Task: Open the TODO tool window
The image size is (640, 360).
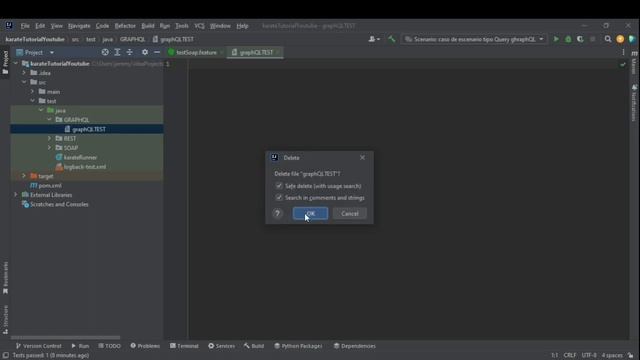Action: pos(109,346)
